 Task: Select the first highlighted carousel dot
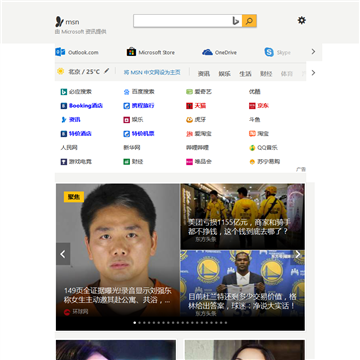135,323
